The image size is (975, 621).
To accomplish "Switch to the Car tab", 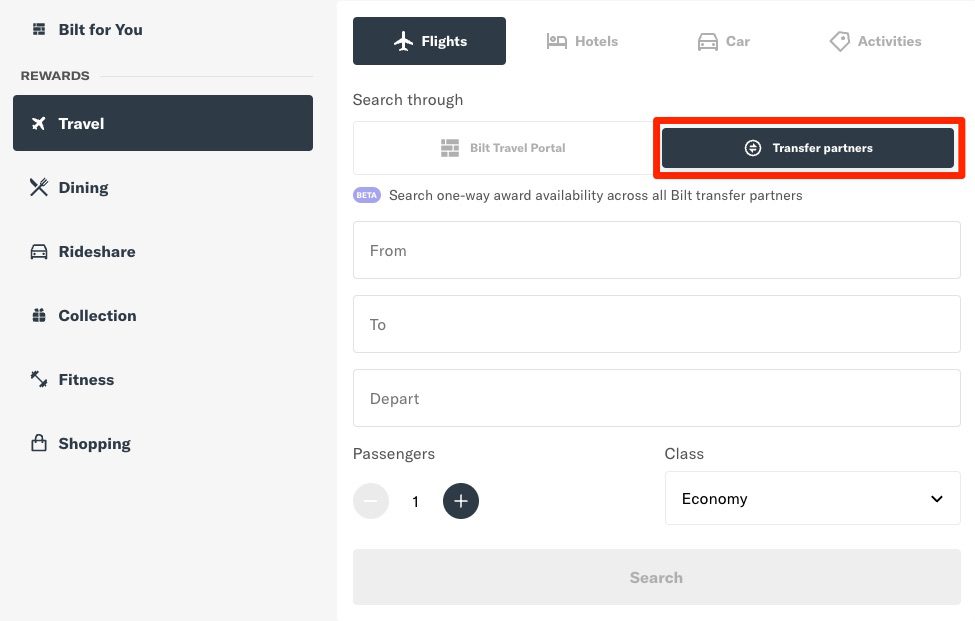I will point(723,42).
